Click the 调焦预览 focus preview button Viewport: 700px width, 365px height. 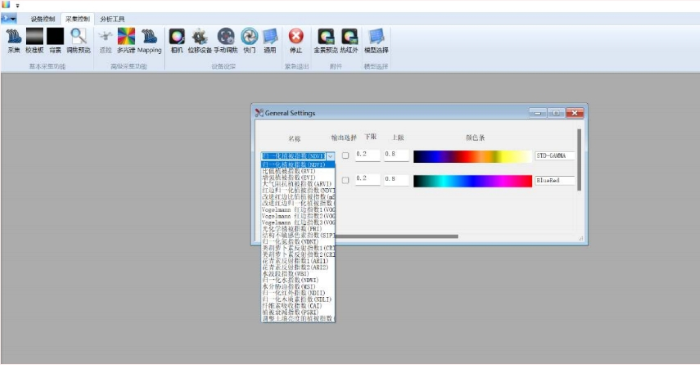[79, 40]
